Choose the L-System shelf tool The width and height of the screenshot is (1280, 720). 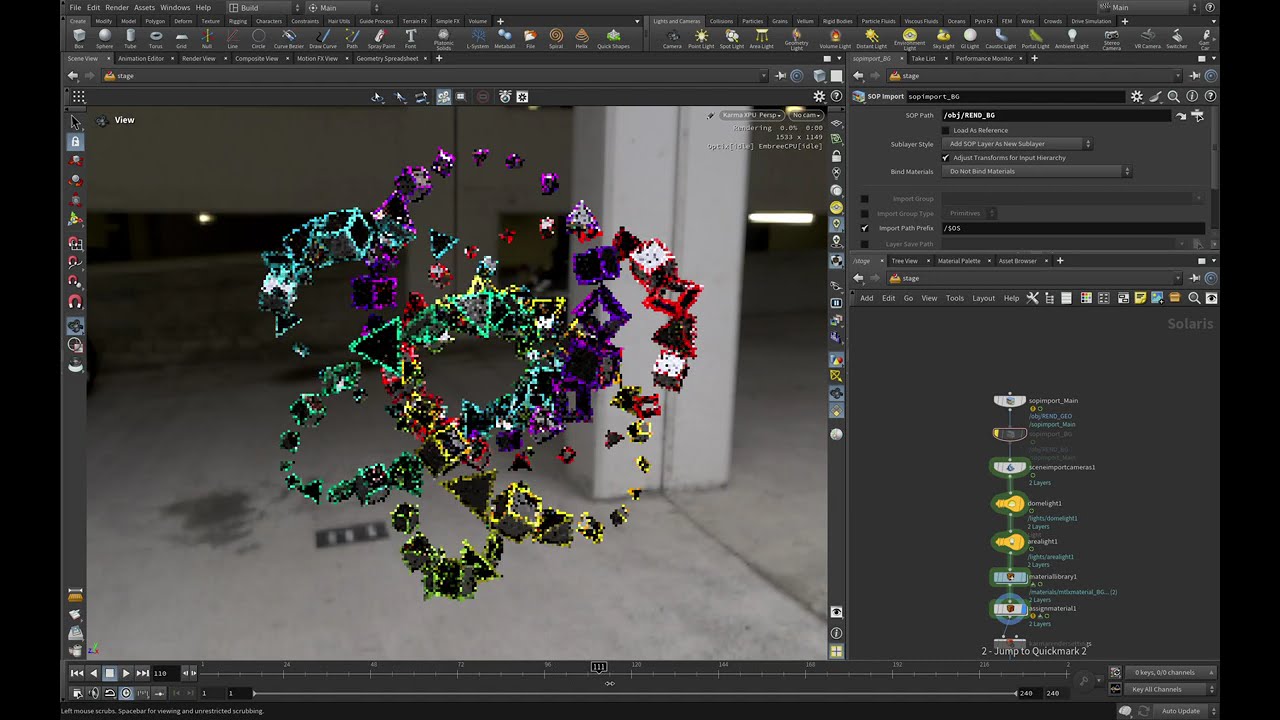(478, 38)
